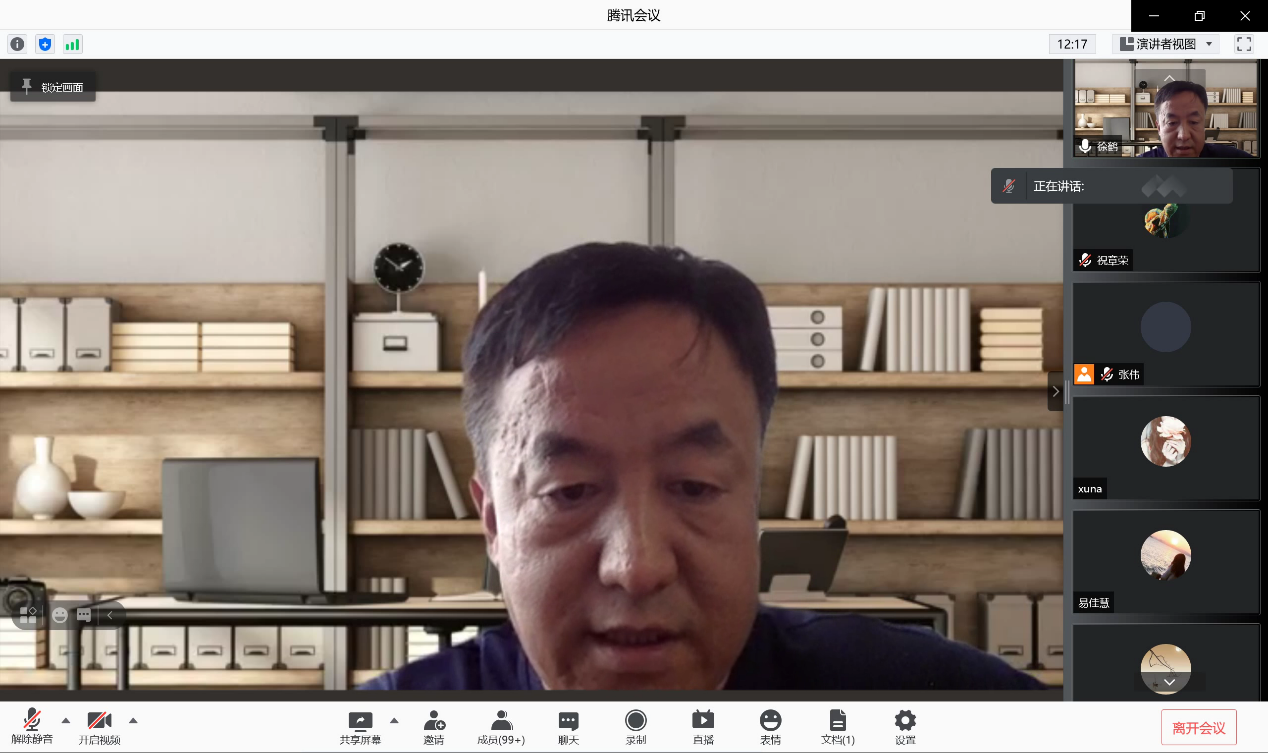This screenshot has width=1268, height=753.
Task: Open the 表情 emoji reactions
Action: pyautogui.click(x=770, y=727)
